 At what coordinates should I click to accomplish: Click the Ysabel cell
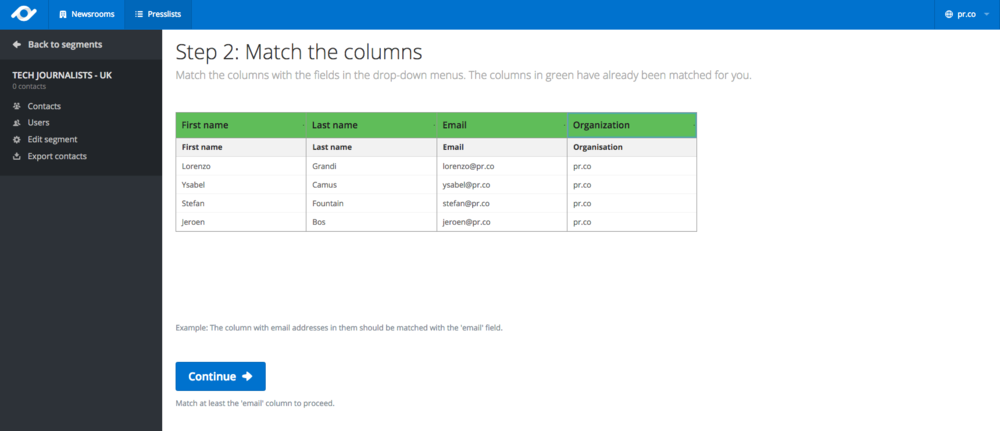[241, 185]
